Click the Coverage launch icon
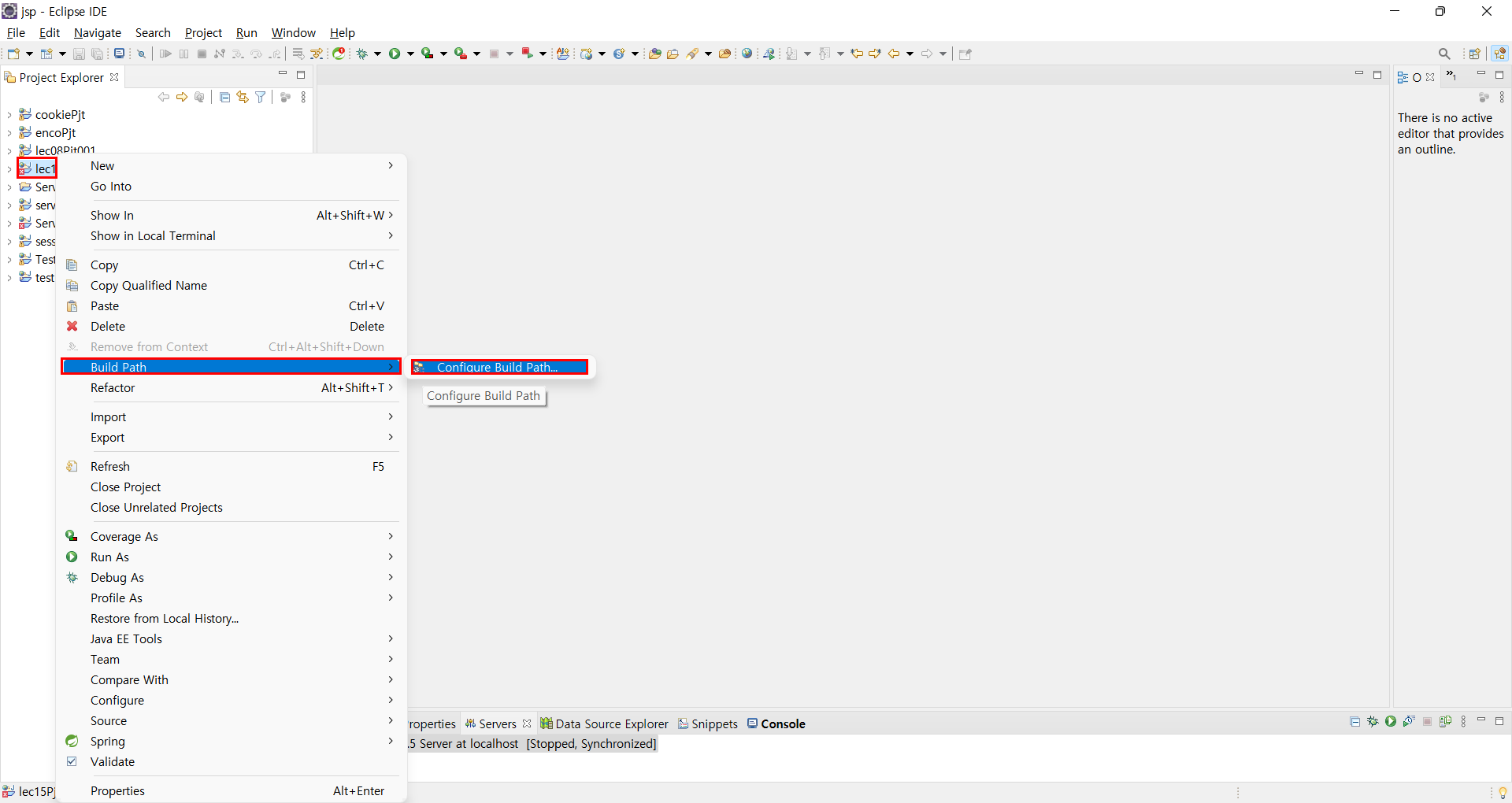This screenshot has width=1512, height=803. [428, 54]
